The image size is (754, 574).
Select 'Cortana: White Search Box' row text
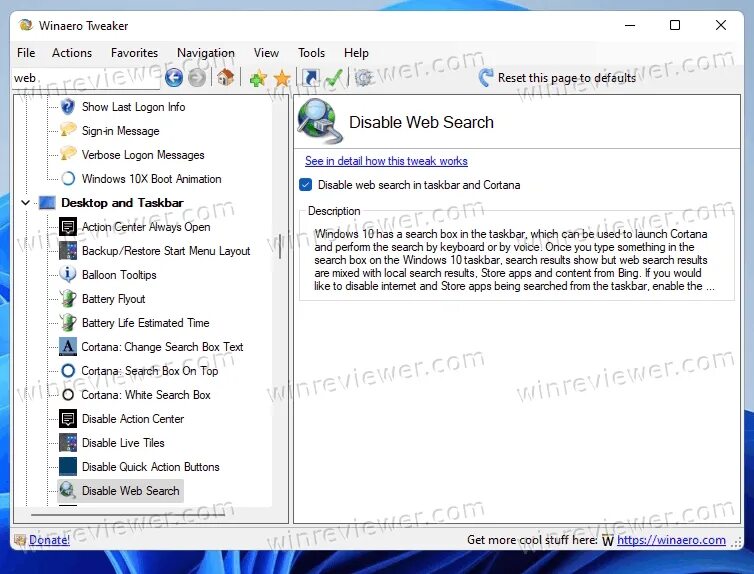coord(146,395)
